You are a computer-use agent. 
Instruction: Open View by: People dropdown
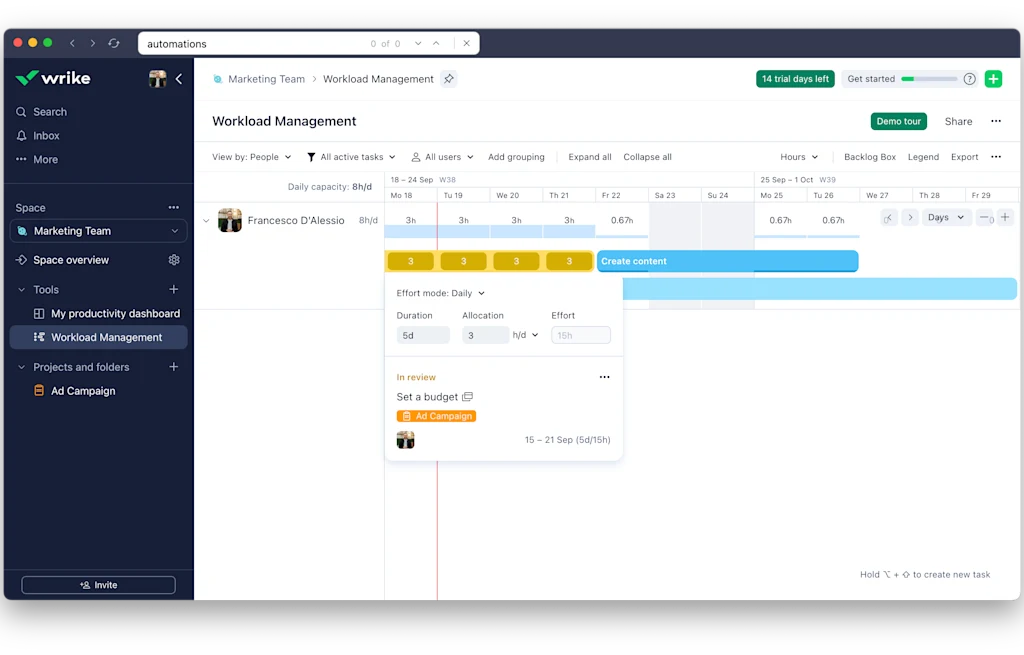click(x=251, y=157)
